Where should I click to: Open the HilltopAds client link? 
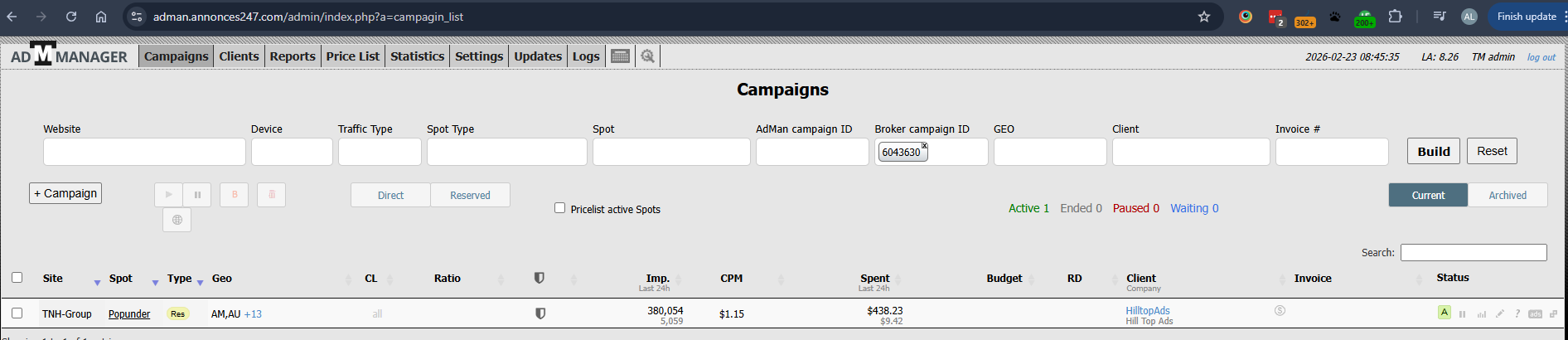click(1147, 310)
